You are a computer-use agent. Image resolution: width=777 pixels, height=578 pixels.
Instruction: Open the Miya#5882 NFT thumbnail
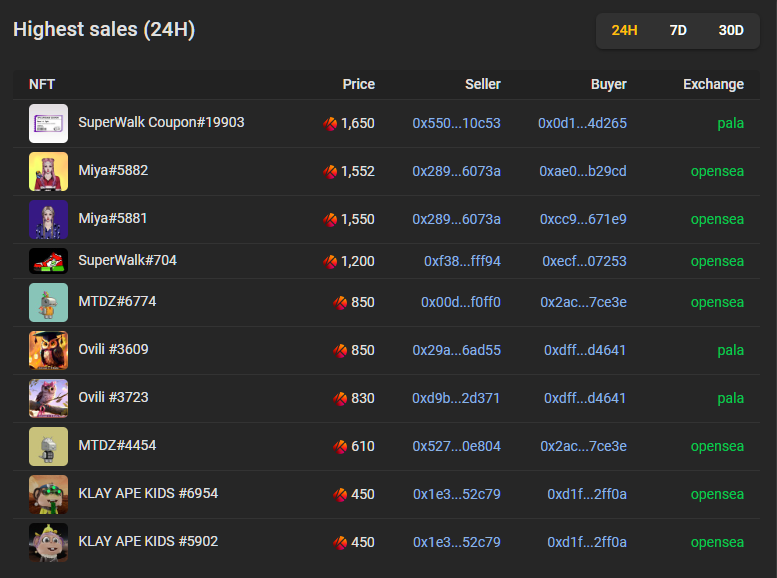coord(48,172)
